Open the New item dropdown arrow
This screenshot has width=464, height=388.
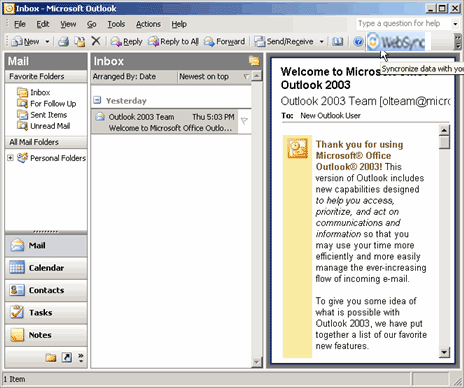(x=47, y=42)
